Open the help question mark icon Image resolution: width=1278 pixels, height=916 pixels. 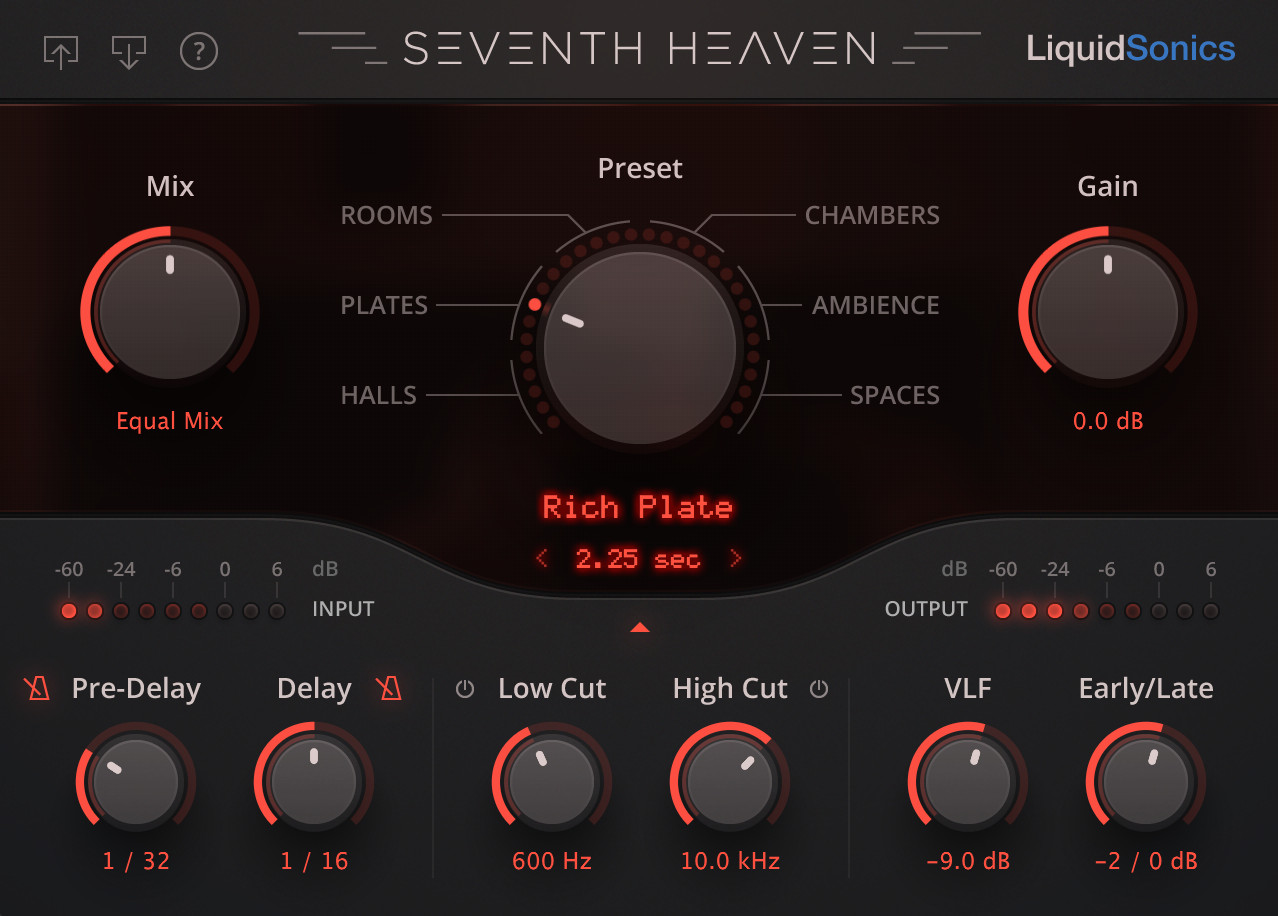pos(199,51)
